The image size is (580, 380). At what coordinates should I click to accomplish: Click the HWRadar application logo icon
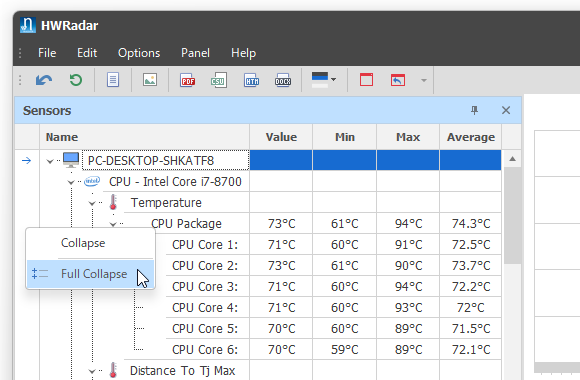tap(28, 25)
